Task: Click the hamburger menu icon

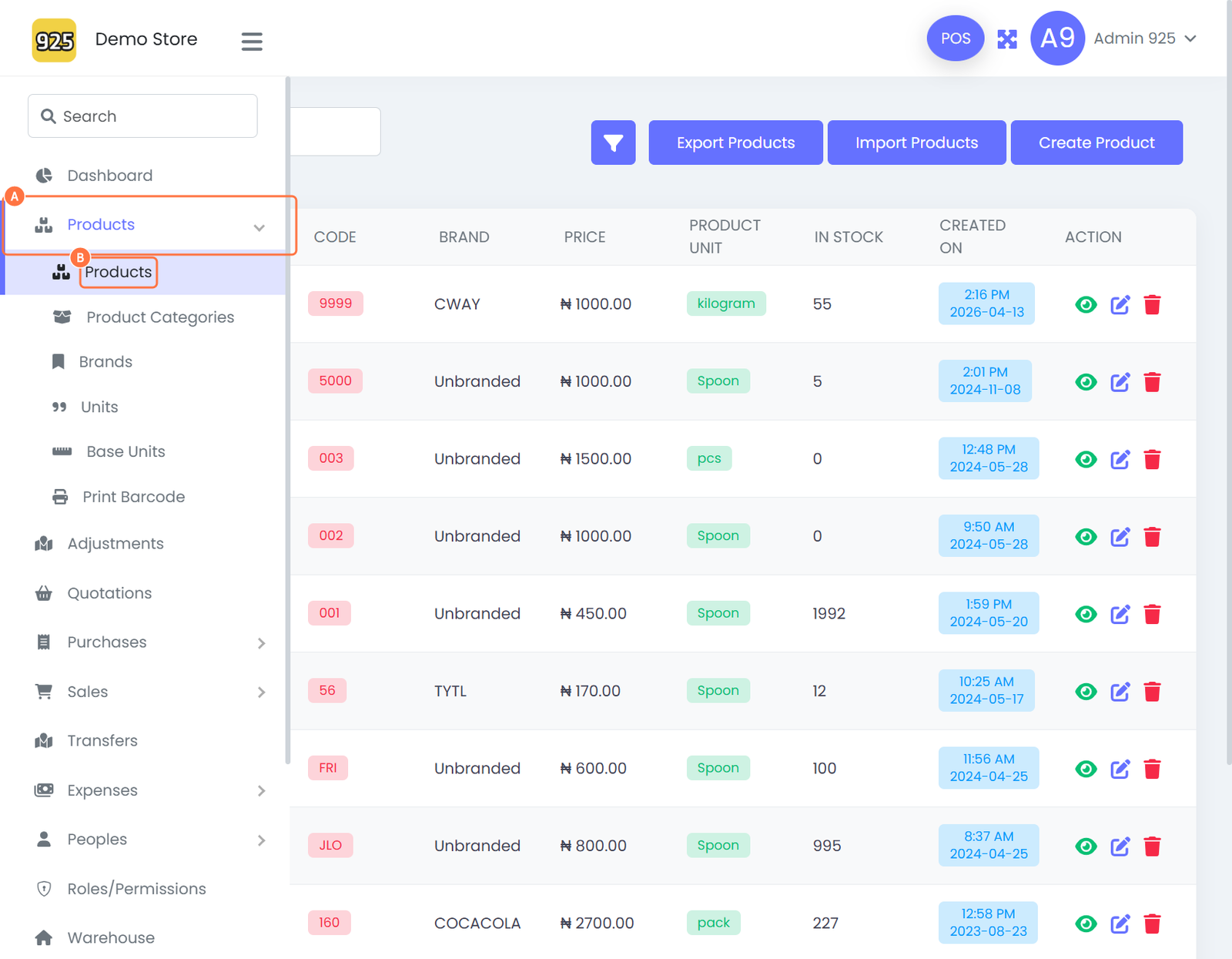Action: coord(252,41)
